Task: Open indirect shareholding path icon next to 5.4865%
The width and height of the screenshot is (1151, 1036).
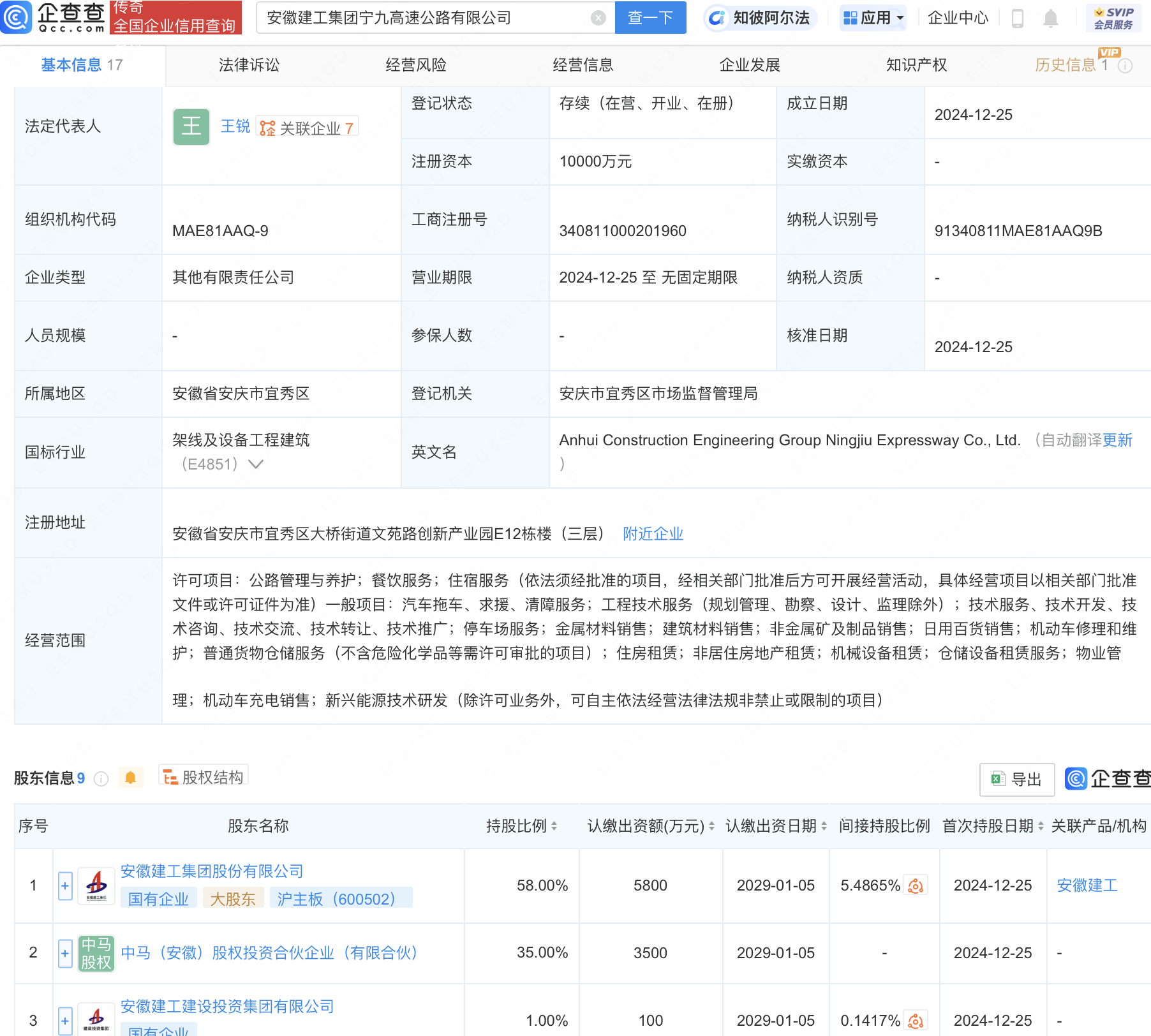Action: [x=916, y=885]
